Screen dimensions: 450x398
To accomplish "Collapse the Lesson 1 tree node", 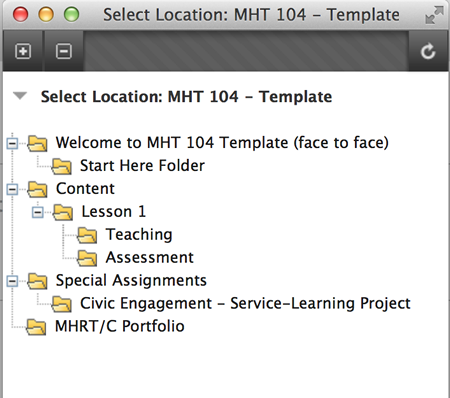I will [x=38, y=212].
